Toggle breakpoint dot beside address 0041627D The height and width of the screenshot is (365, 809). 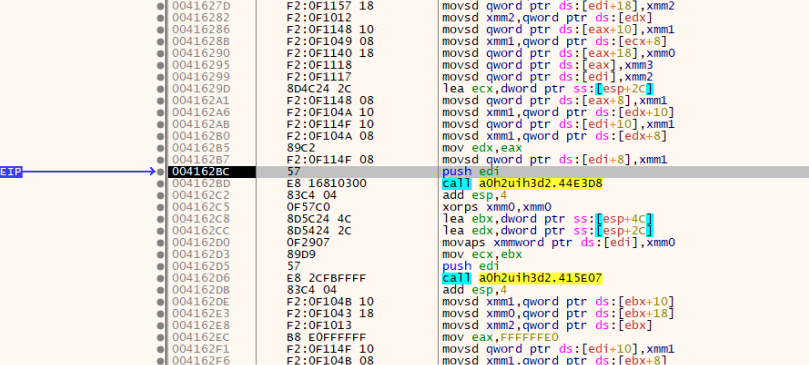[x=160, y=6]
